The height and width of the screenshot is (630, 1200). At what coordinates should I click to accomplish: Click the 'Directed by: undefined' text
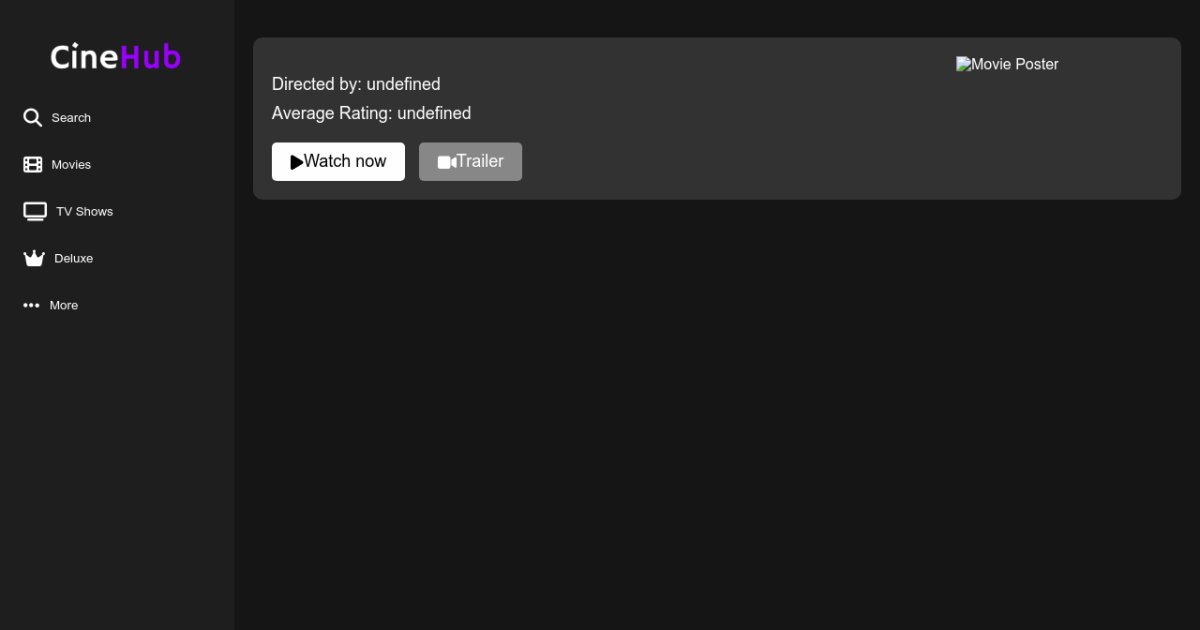[356, 84]
